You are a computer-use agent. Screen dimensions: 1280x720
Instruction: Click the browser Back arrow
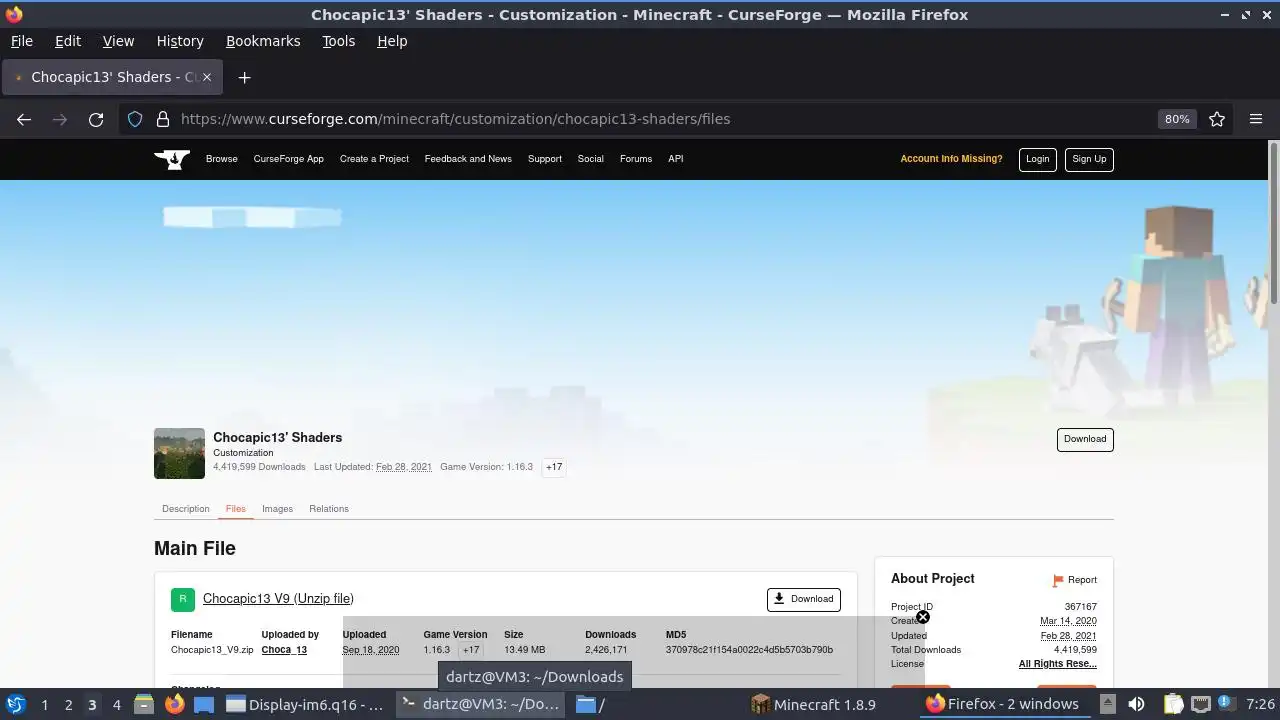tap(24, 119)
